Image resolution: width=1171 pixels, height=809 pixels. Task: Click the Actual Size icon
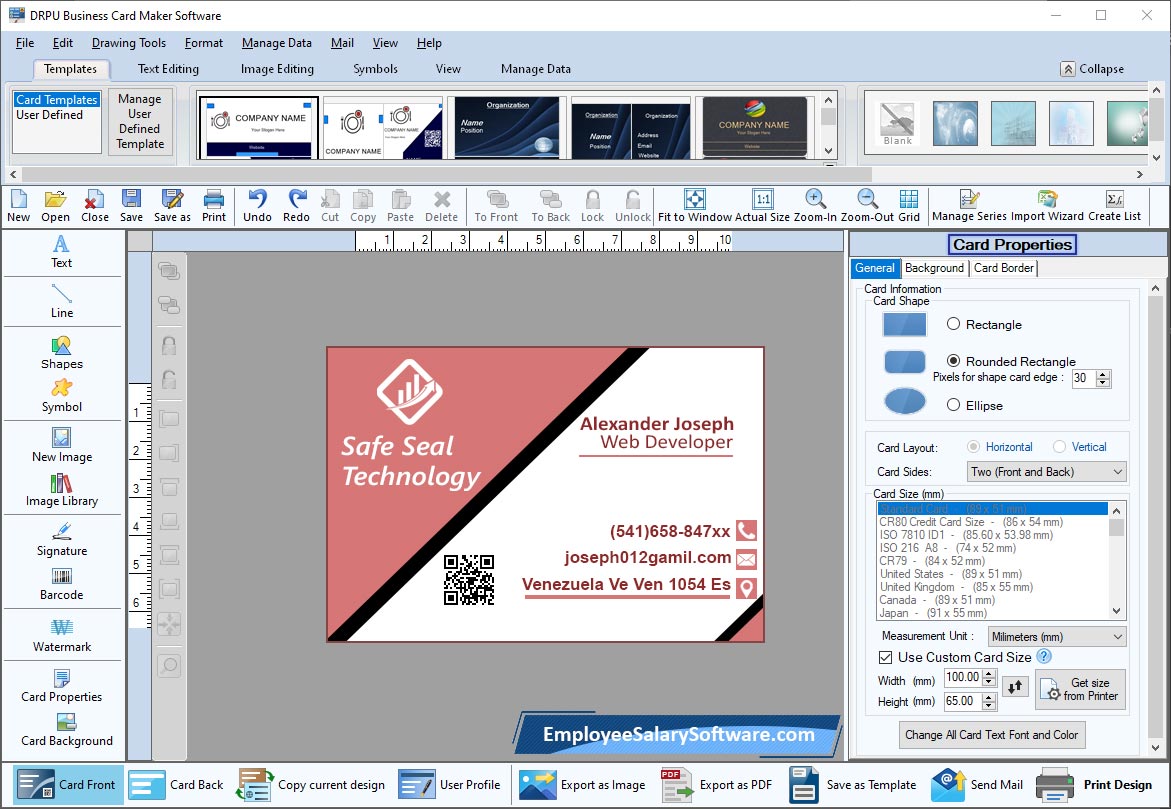coord(762,205)
